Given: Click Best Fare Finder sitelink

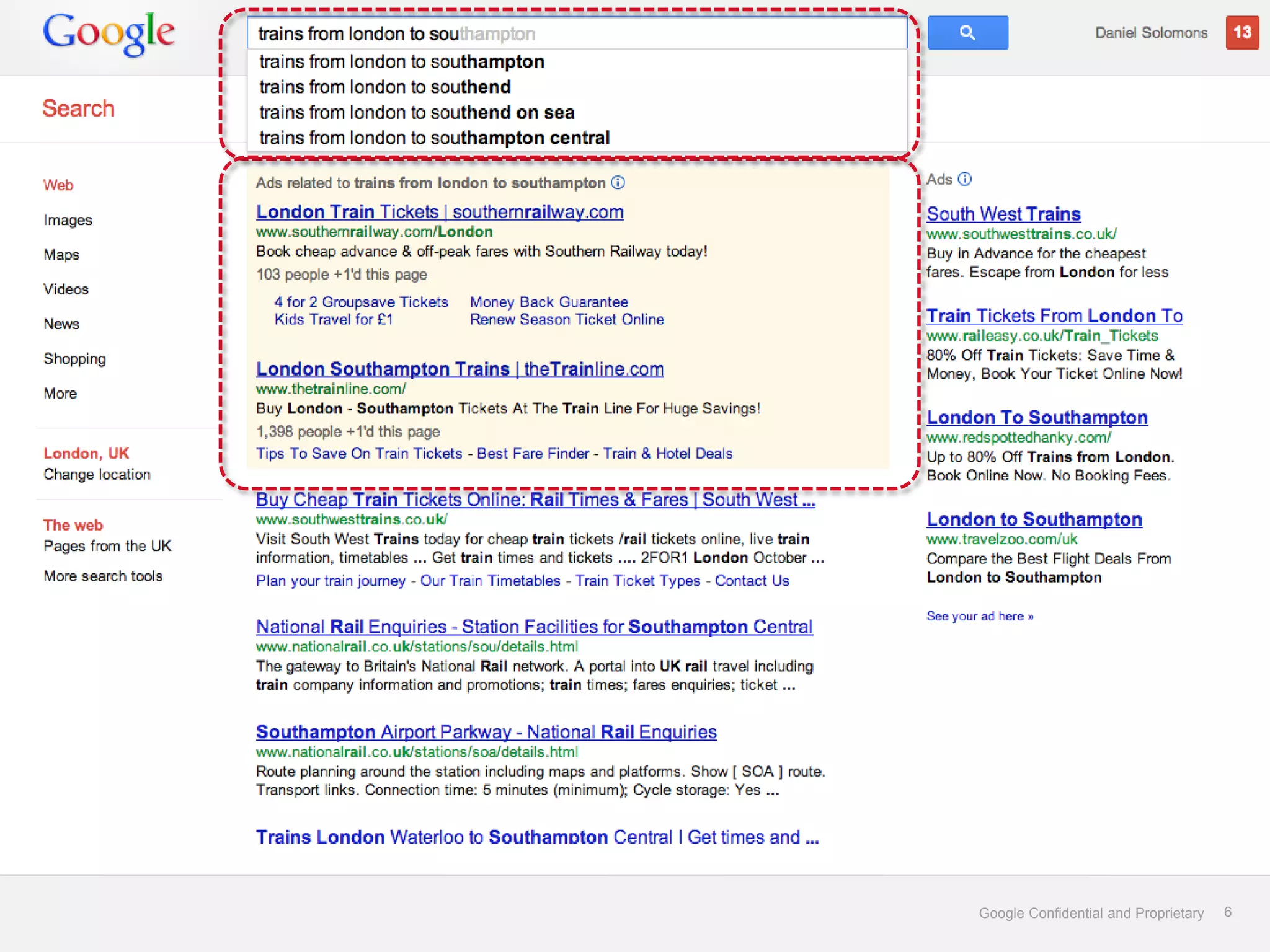Looking at the screenshot, I should [x=533, y=454].
